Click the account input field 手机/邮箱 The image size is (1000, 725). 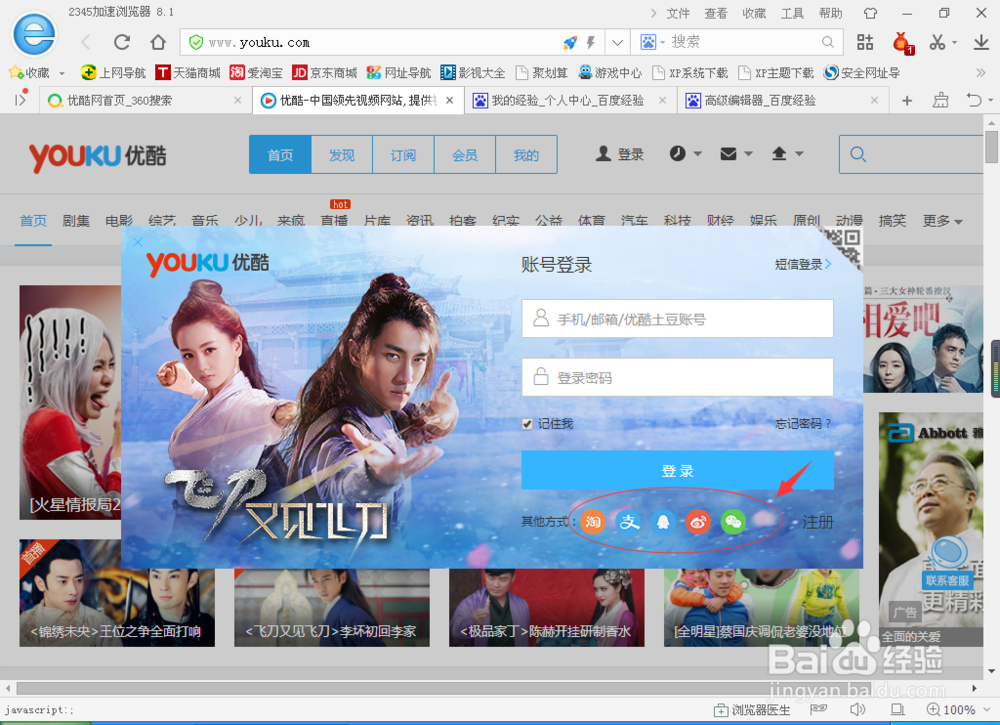[x=677, y=318]
